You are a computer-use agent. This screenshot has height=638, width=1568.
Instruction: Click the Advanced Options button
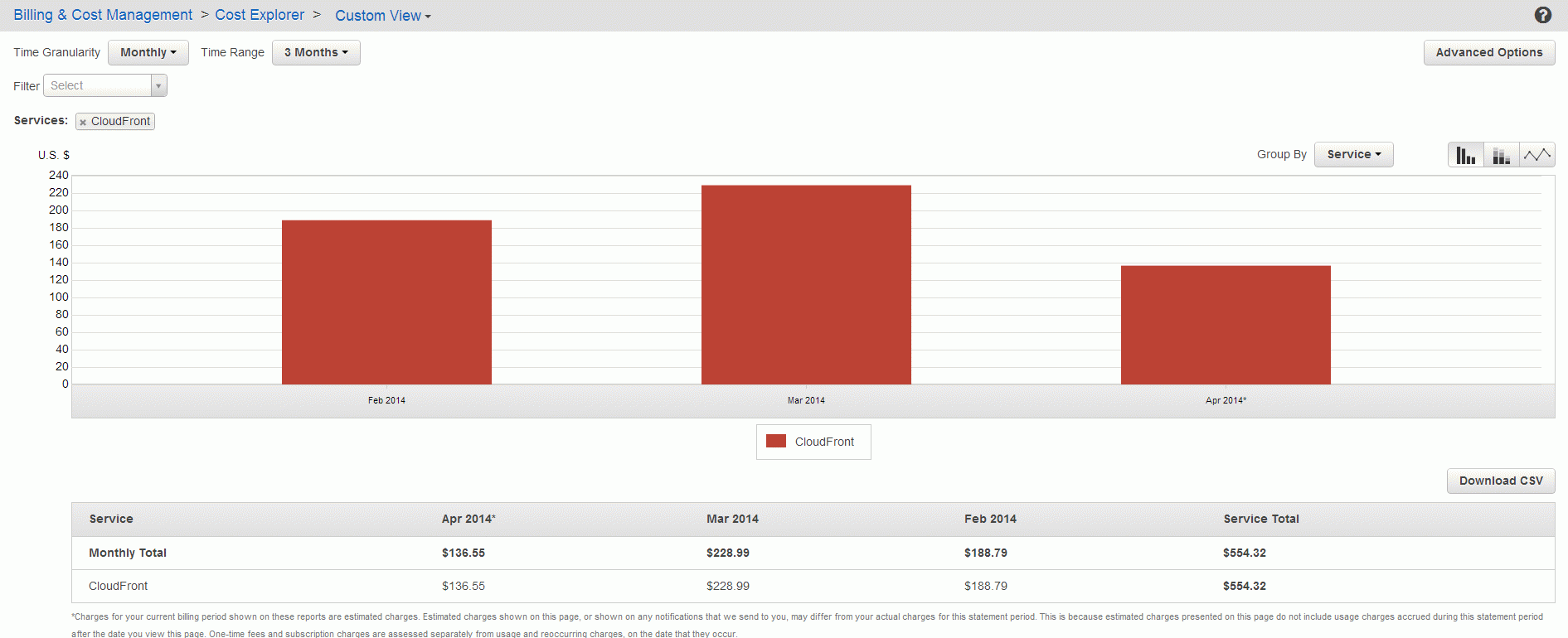pos(1489,52)
